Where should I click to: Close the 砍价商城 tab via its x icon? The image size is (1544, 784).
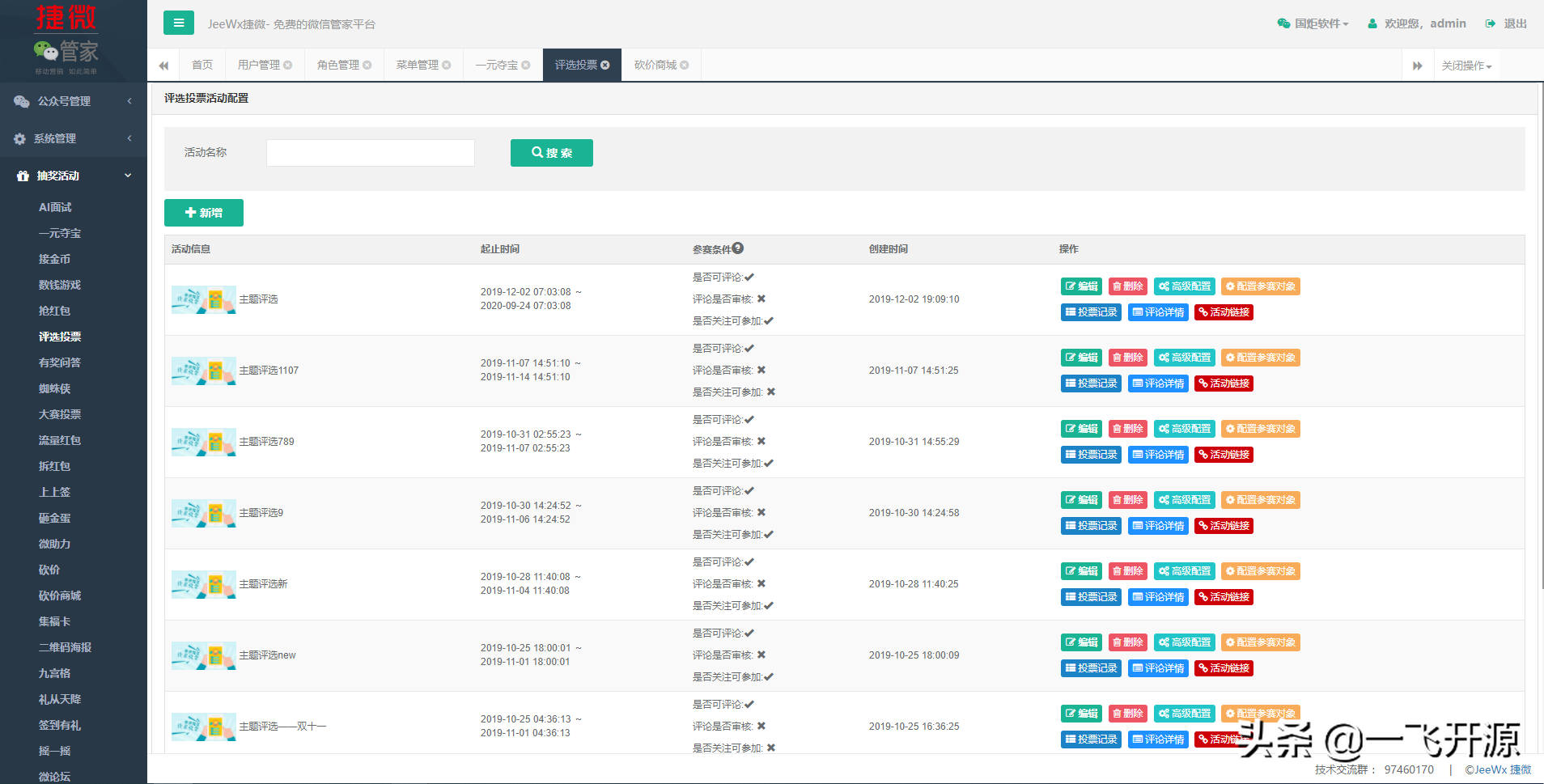685,65
